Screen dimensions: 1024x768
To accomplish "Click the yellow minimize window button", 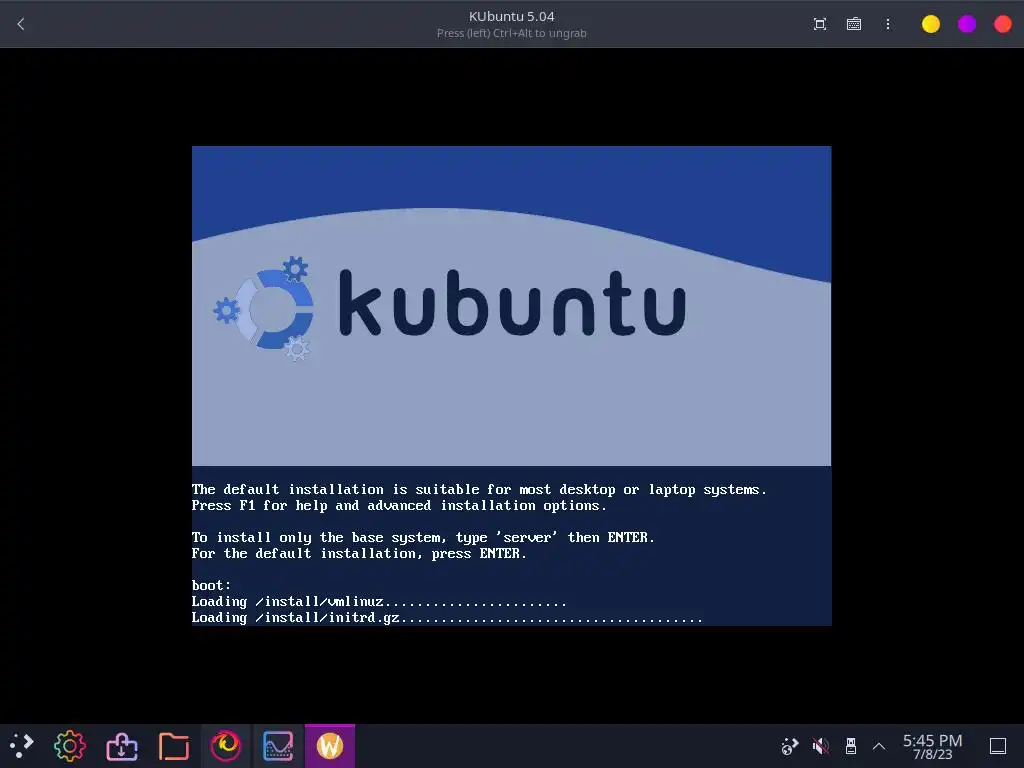I will click(x=931, y=24).
